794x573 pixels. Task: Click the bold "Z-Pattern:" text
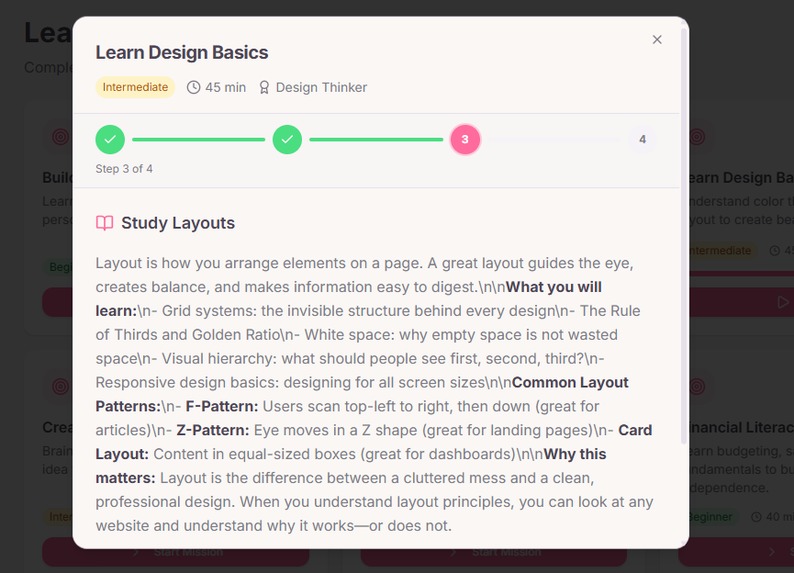213,430
